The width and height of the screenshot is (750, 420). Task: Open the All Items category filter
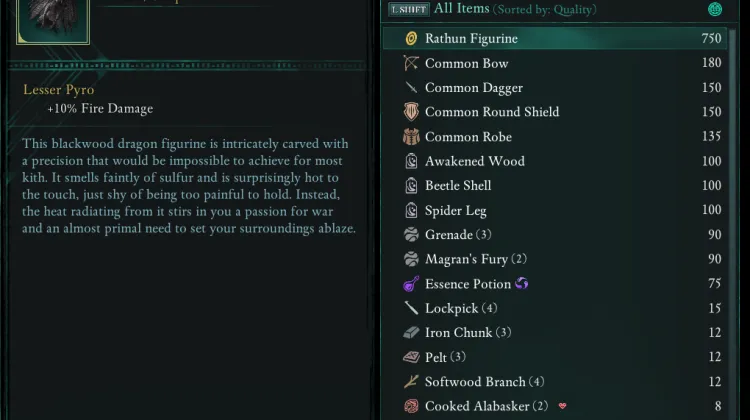461,9
